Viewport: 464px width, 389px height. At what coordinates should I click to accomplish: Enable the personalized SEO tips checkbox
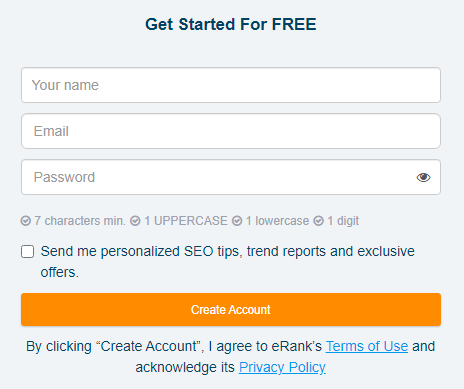coord(27,252)
